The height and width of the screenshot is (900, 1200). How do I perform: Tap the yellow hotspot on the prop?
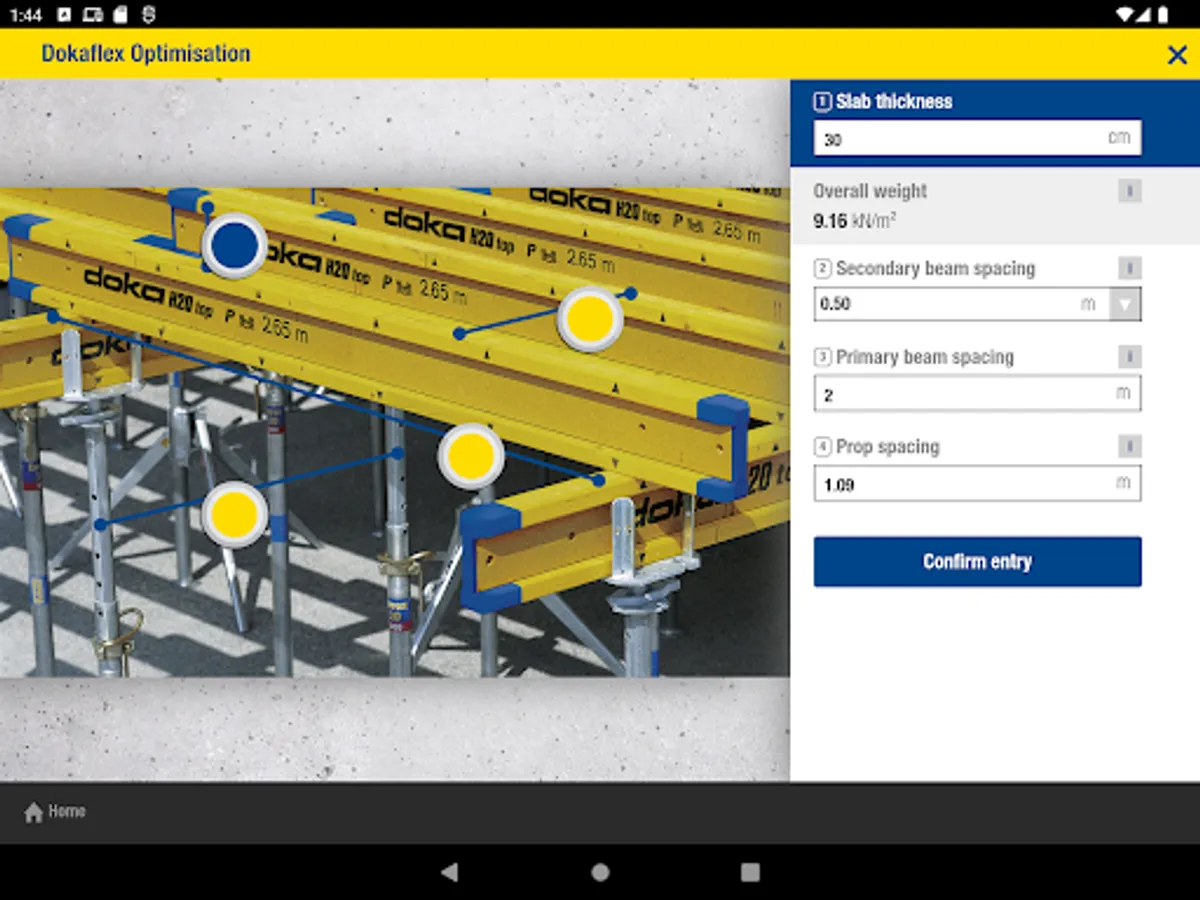pos(234,513)
